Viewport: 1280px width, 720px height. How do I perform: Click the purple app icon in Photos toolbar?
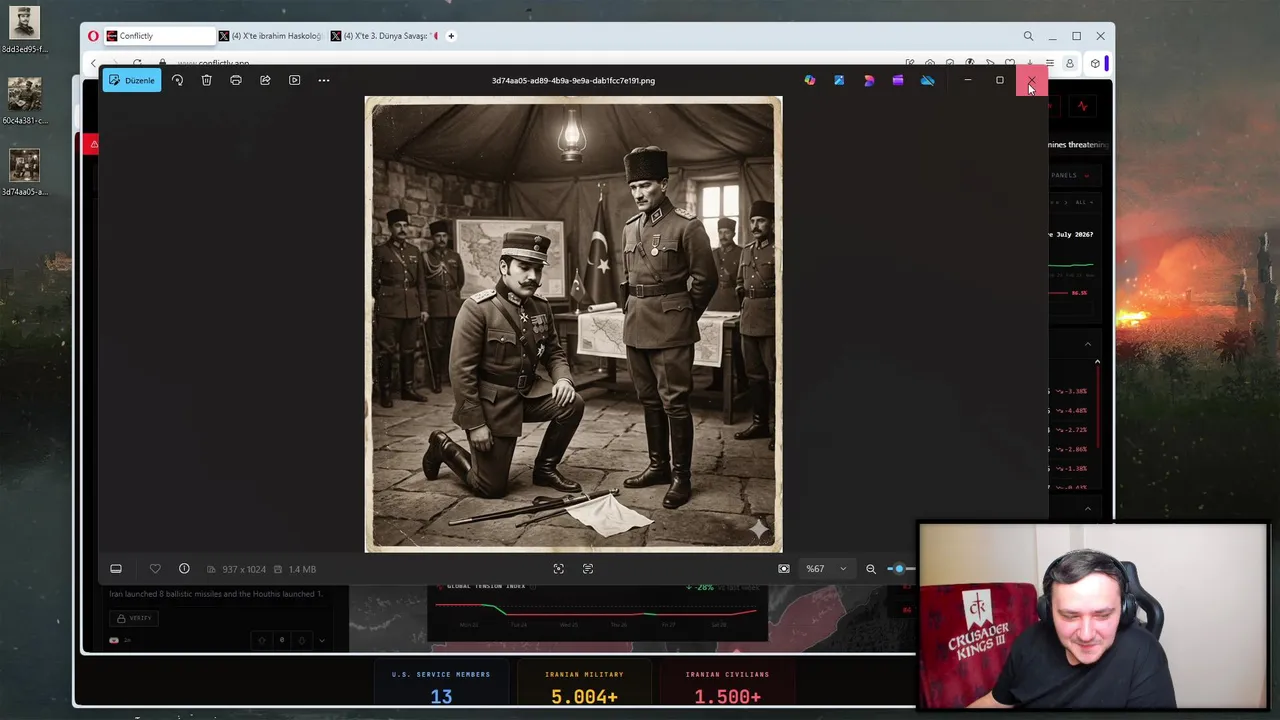(898, 80)
